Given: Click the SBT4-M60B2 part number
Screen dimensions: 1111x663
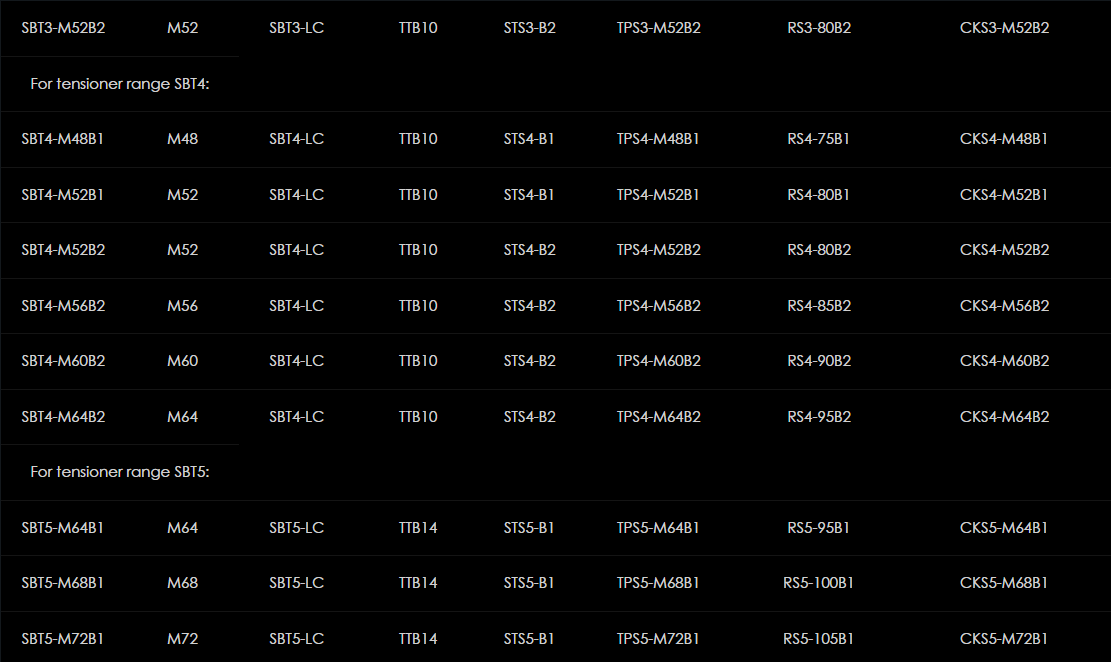Looking at the screenshot, I should [63, 361].
